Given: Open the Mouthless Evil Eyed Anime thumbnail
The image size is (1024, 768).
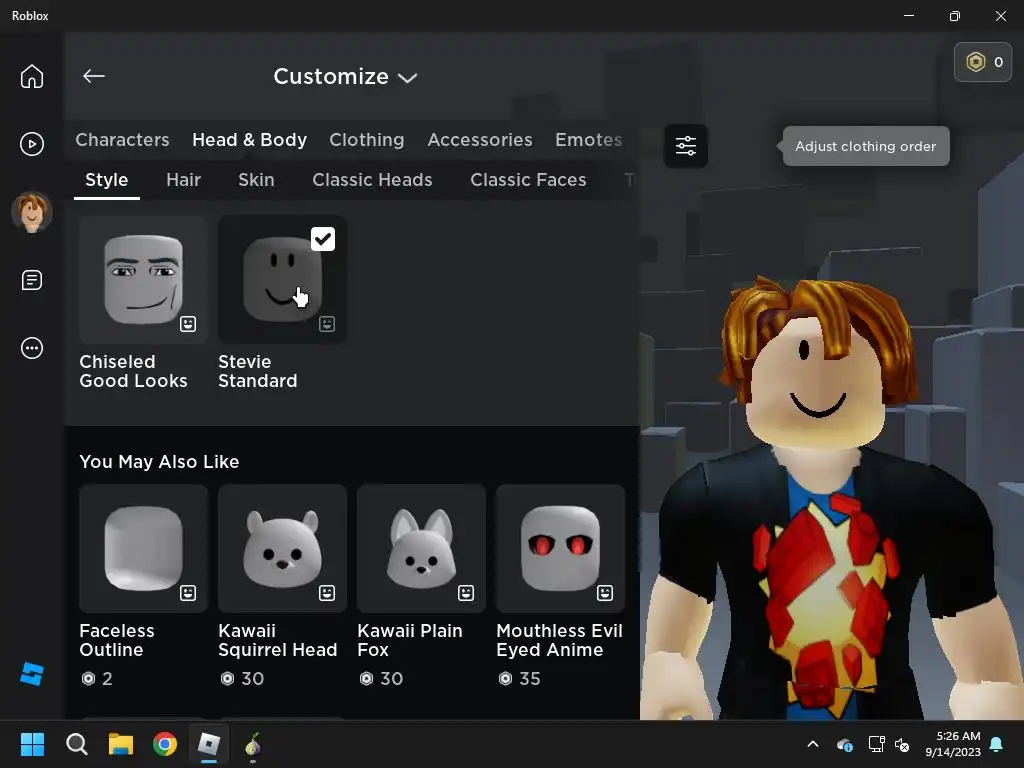Looking at the screenshot, I should click(x=560, y=549).
